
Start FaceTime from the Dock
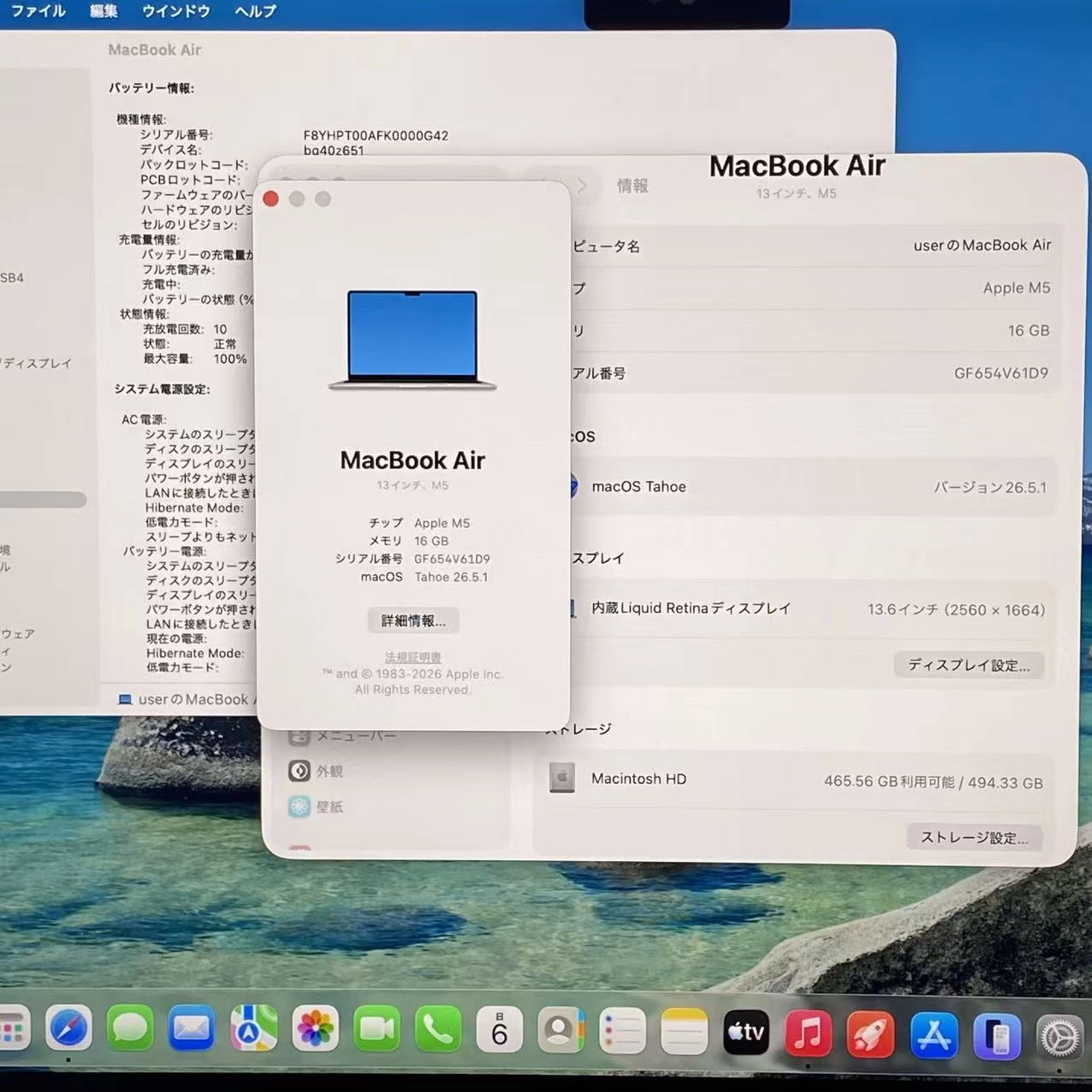(x=377, y=1029)
